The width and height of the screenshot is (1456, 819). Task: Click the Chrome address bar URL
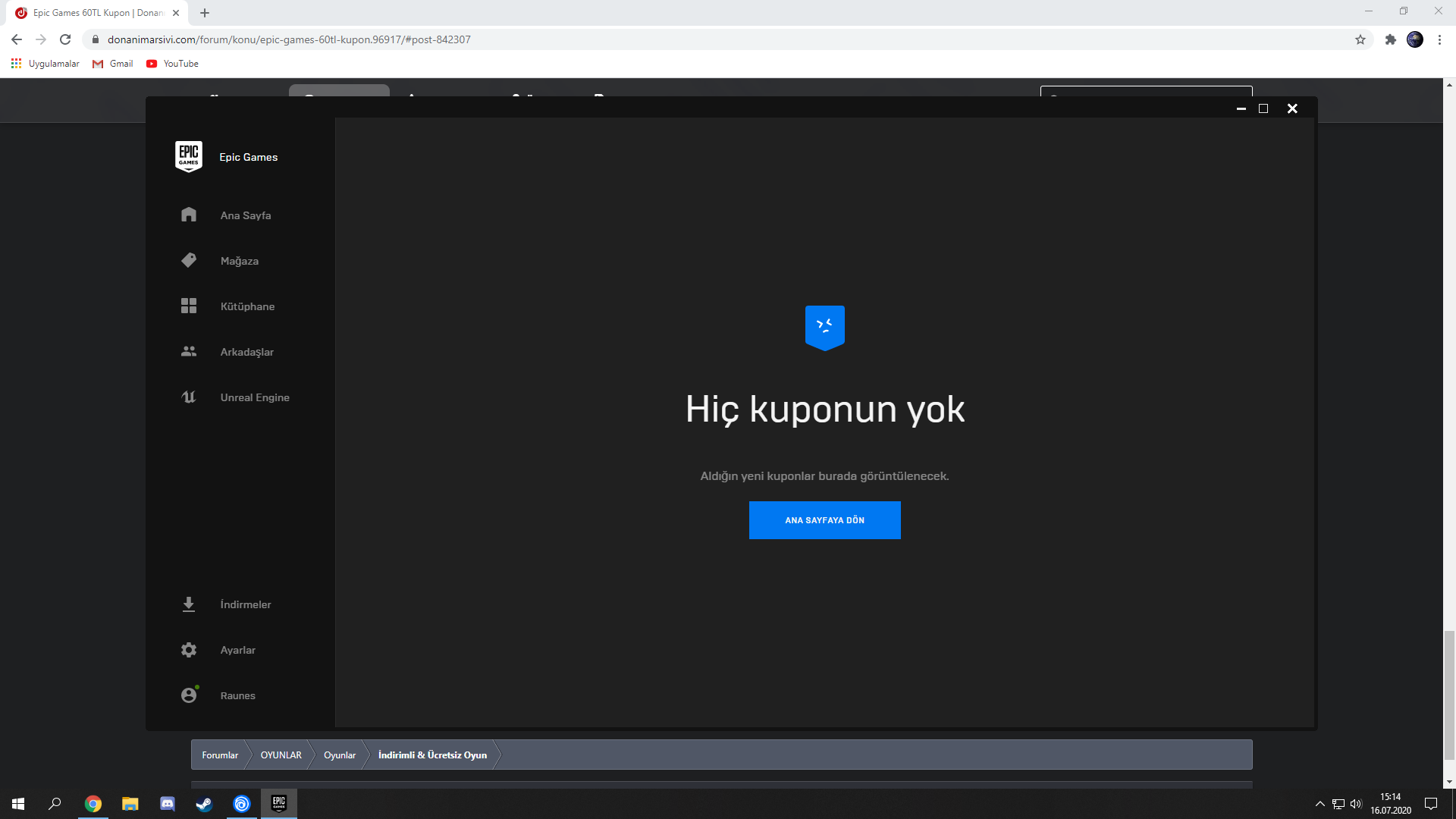click(289, 39)
